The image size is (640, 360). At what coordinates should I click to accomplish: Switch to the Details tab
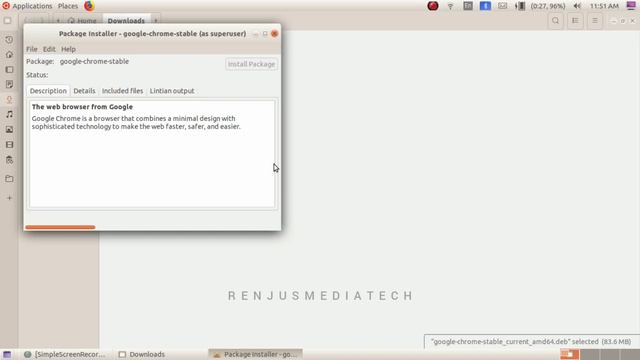pos(84,91)
